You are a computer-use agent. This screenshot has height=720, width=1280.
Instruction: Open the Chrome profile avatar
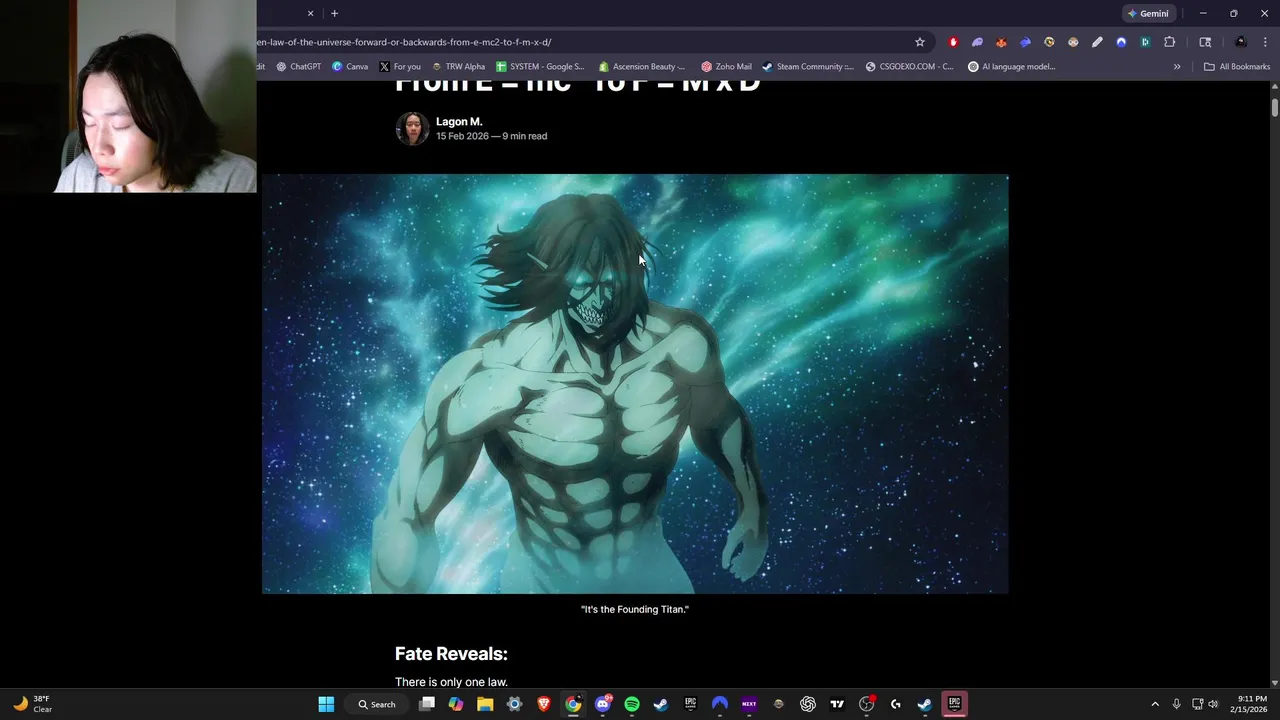pos(1241,42)
